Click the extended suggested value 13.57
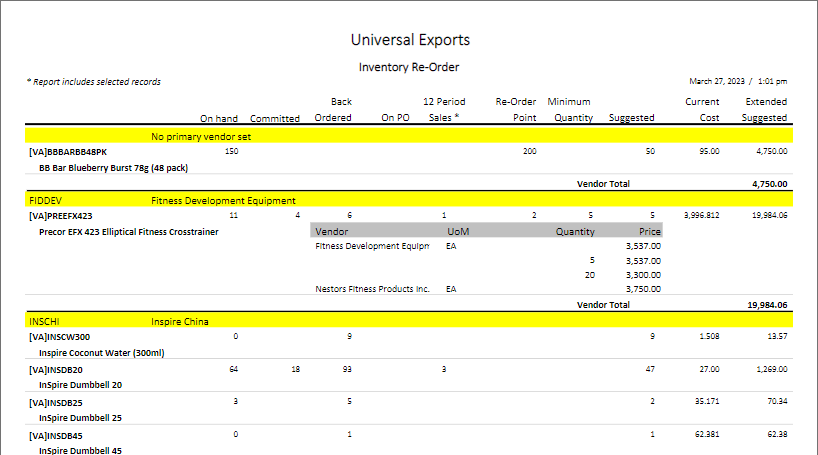 [777, 337]
